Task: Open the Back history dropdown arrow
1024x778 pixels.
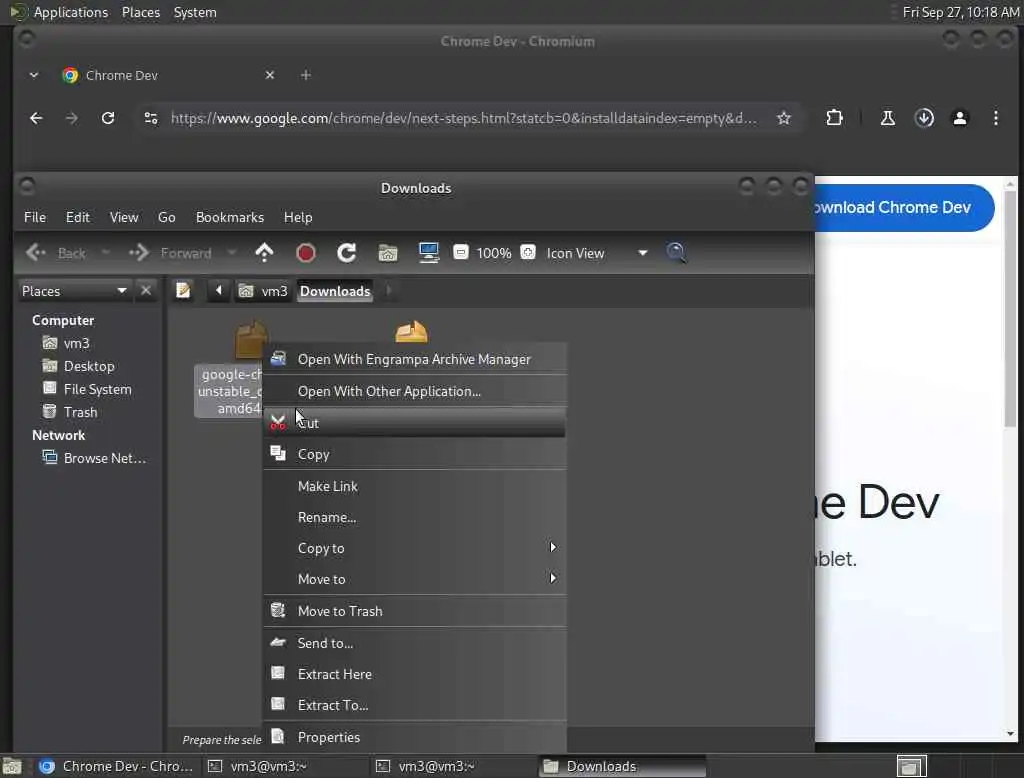Action: tap(105, 253)
